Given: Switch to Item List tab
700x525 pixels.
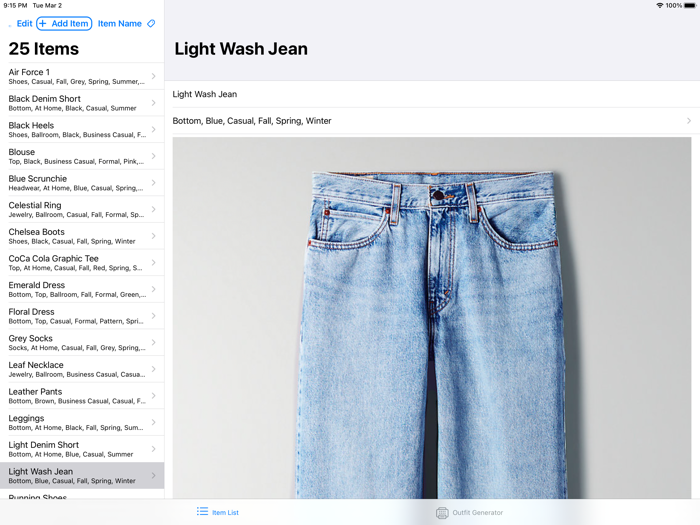Looking at the screenshot, I should point(218,512).
